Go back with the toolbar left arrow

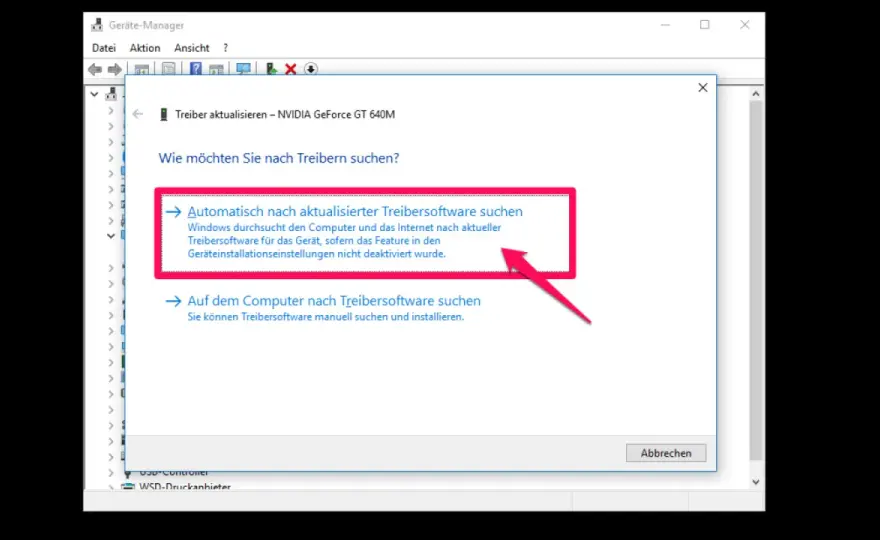[x=95, y=69]
